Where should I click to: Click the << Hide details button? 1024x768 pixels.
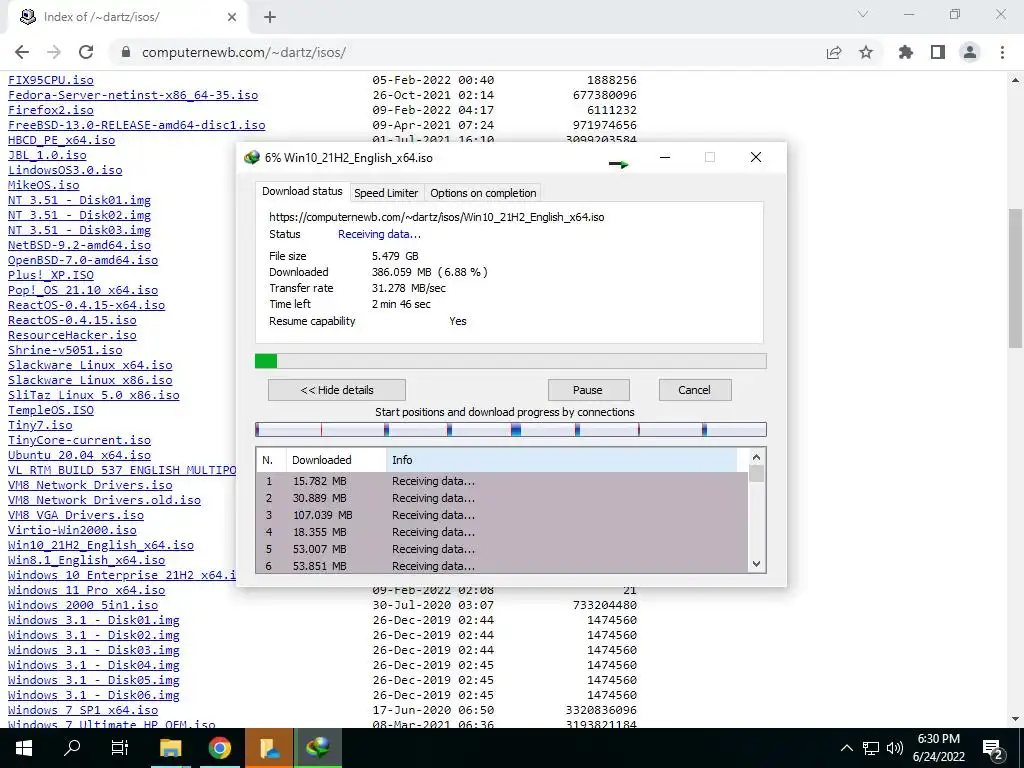point(337,390)
